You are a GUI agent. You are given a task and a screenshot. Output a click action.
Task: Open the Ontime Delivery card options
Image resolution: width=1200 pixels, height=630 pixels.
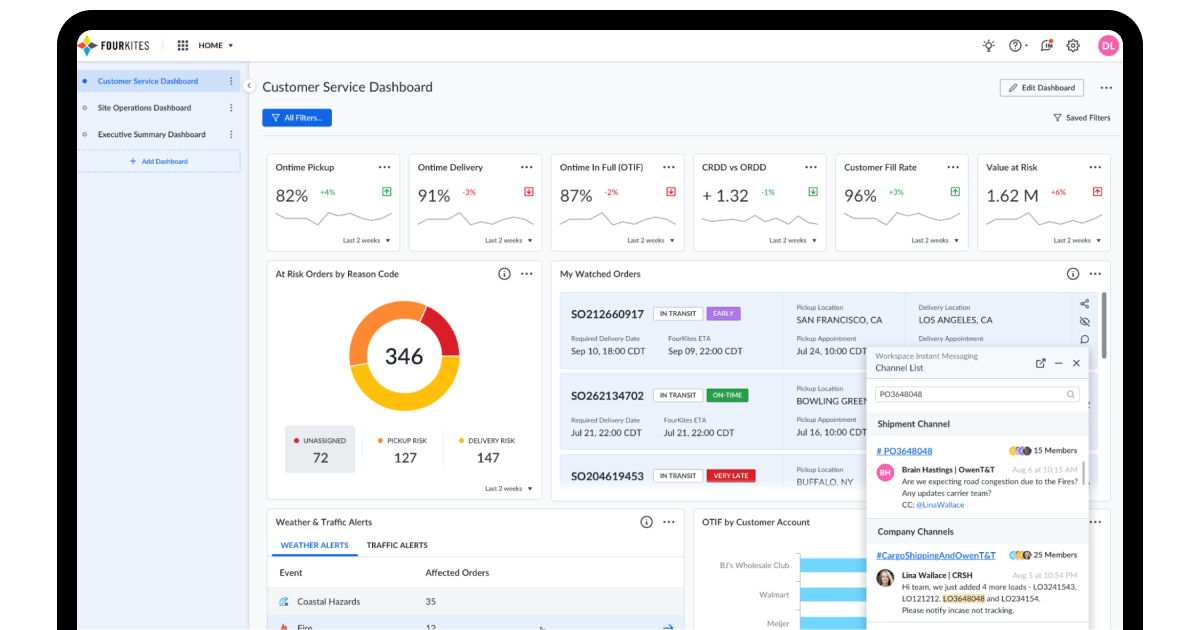(x=527, y=167)
